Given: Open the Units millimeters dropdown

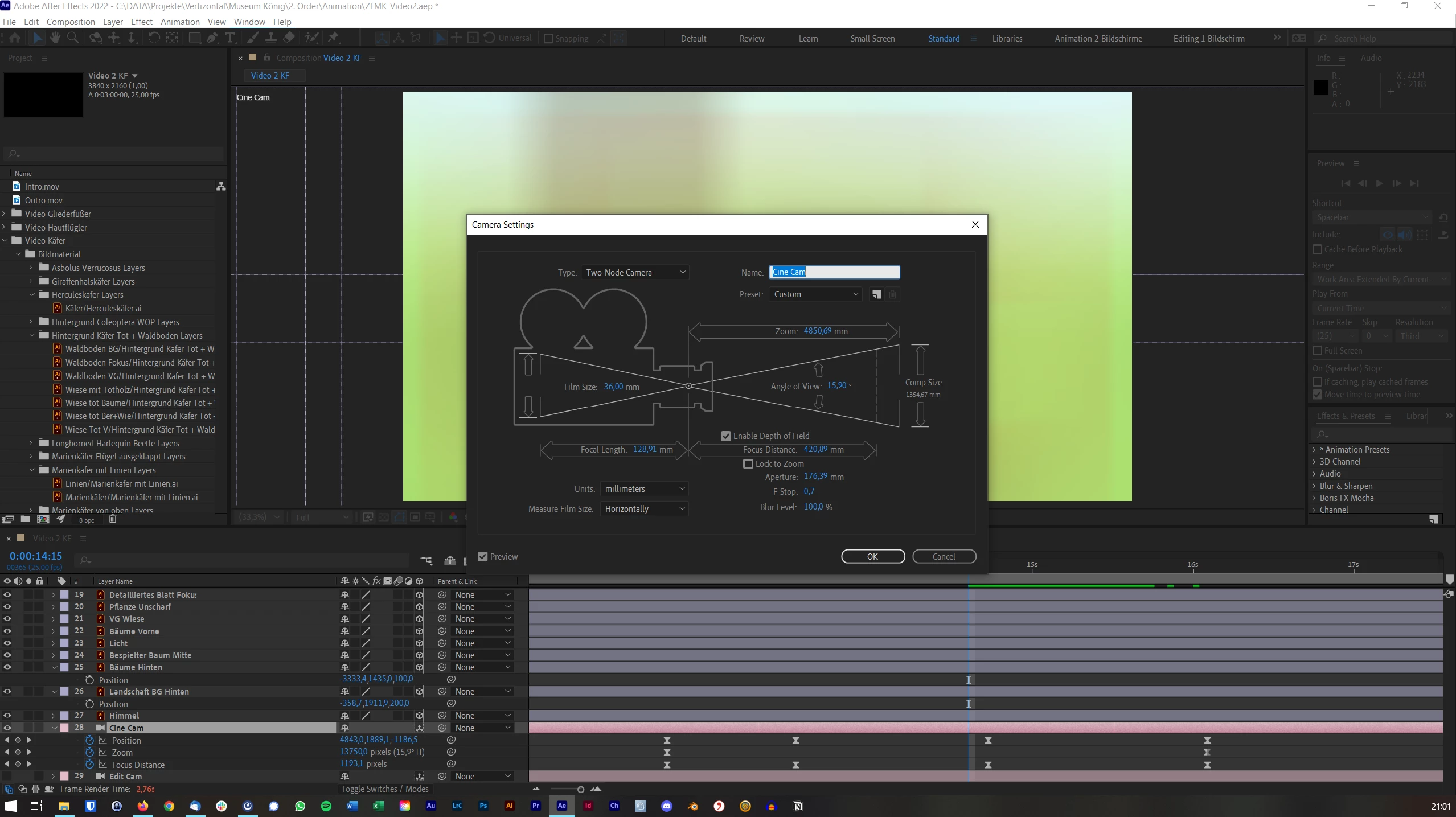Looking at the screenshot, I should [644, 488].
